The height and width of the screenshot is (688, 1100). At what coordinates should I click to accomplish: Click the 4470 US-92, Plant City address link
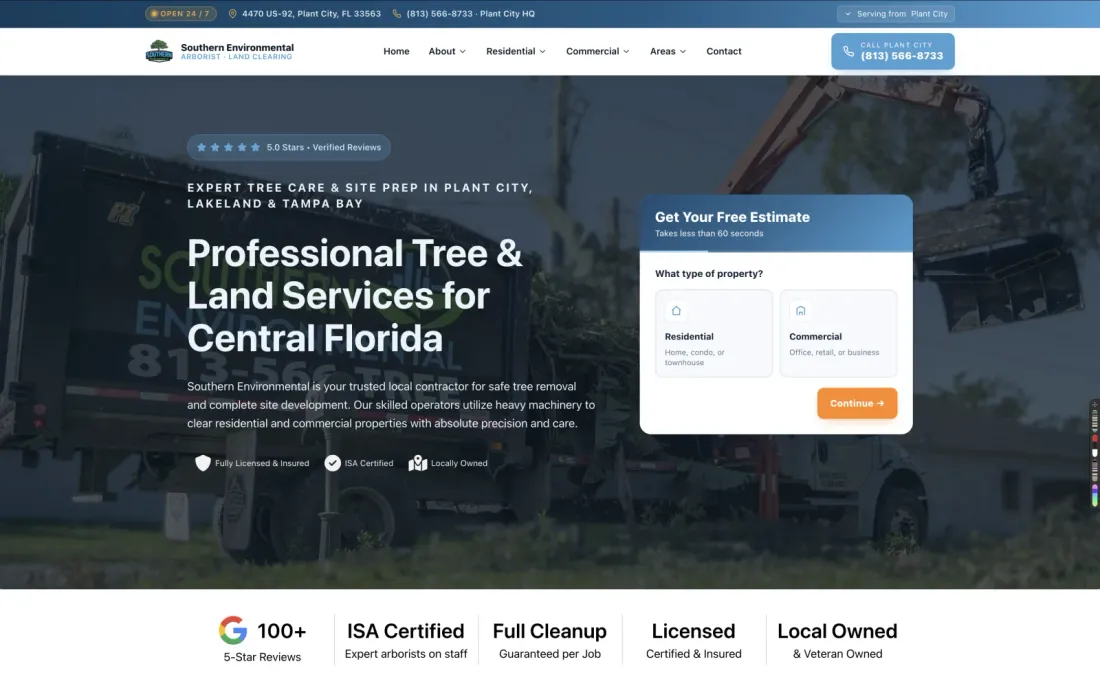311,13
